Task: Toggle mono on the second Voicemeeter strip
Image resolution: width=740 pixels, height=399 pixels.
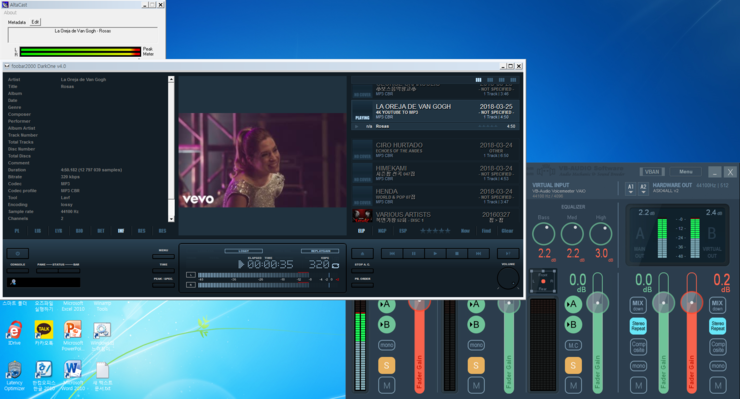Action: point(476,345)
